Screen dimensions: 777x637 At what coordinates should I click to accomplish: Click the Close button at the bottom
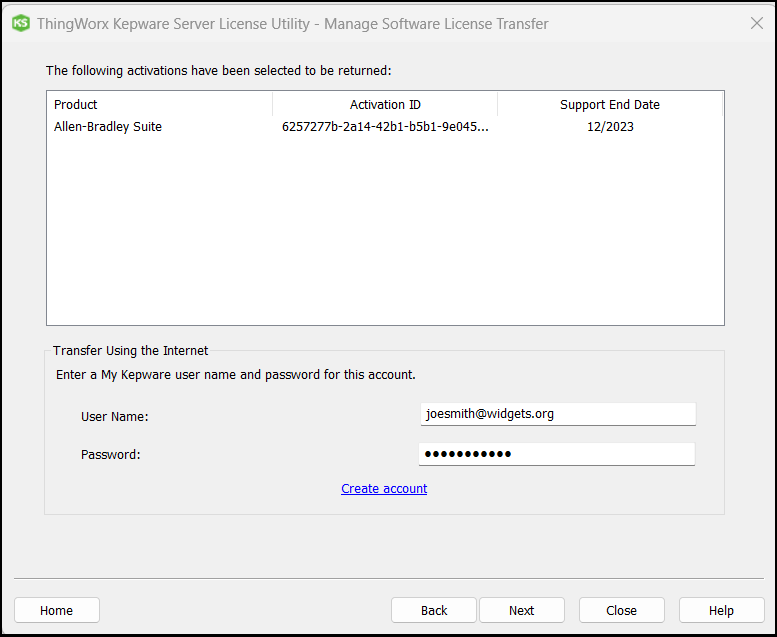coord(621,611)
